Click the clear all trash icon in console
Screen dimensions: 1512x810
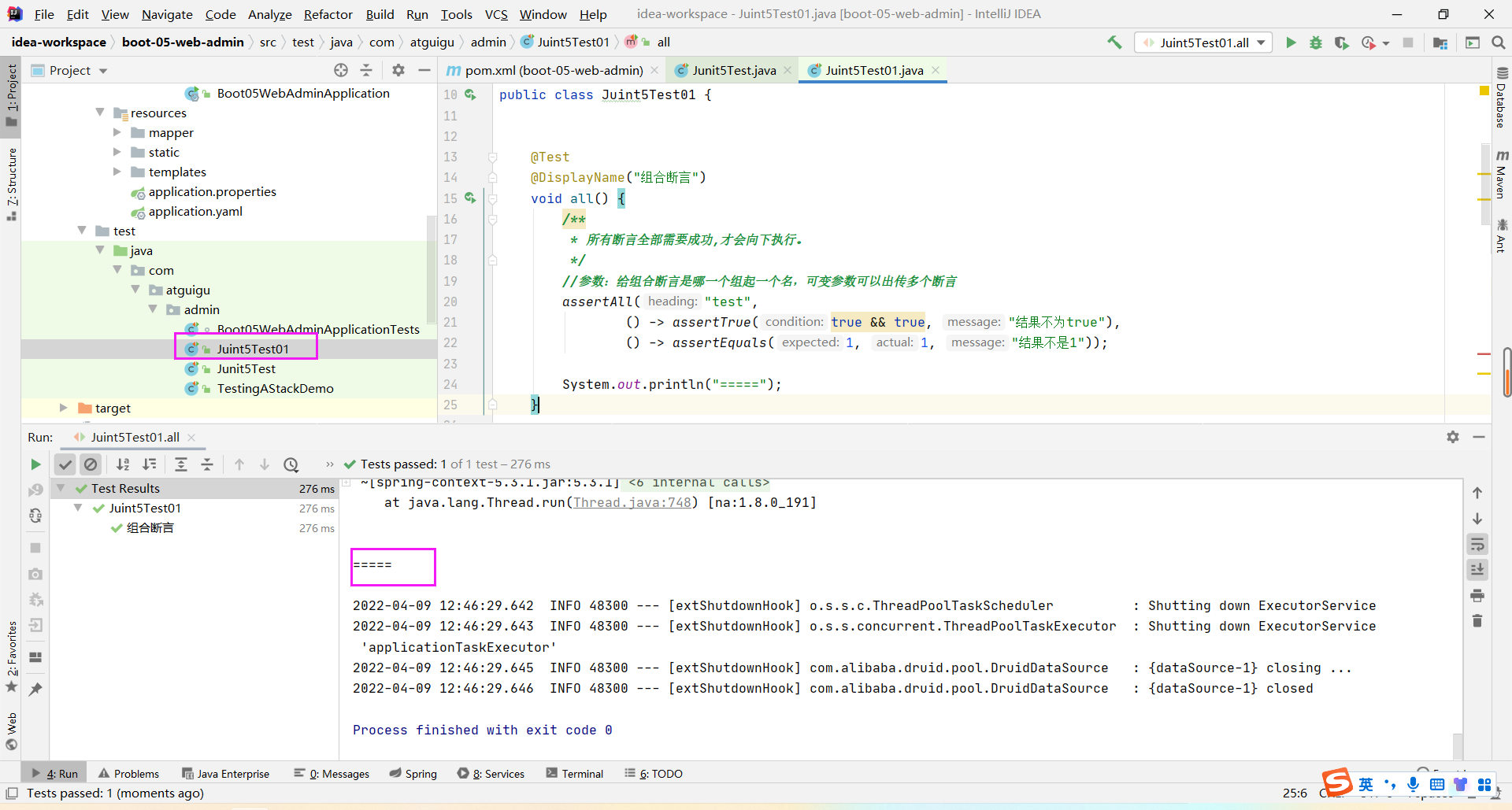click(1477, 621)
